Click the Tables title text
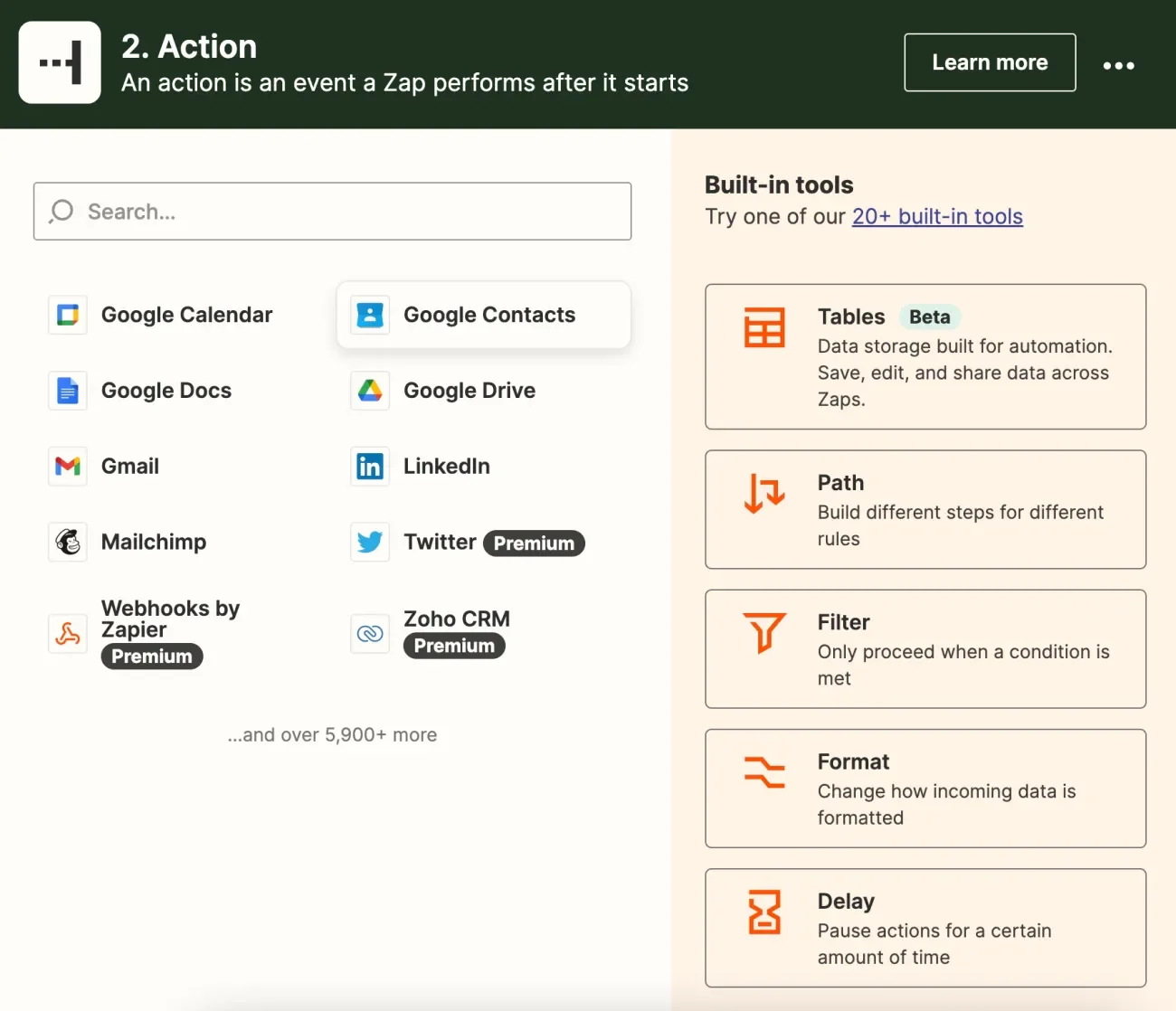1176x1011 pixels. click(851, 317)
